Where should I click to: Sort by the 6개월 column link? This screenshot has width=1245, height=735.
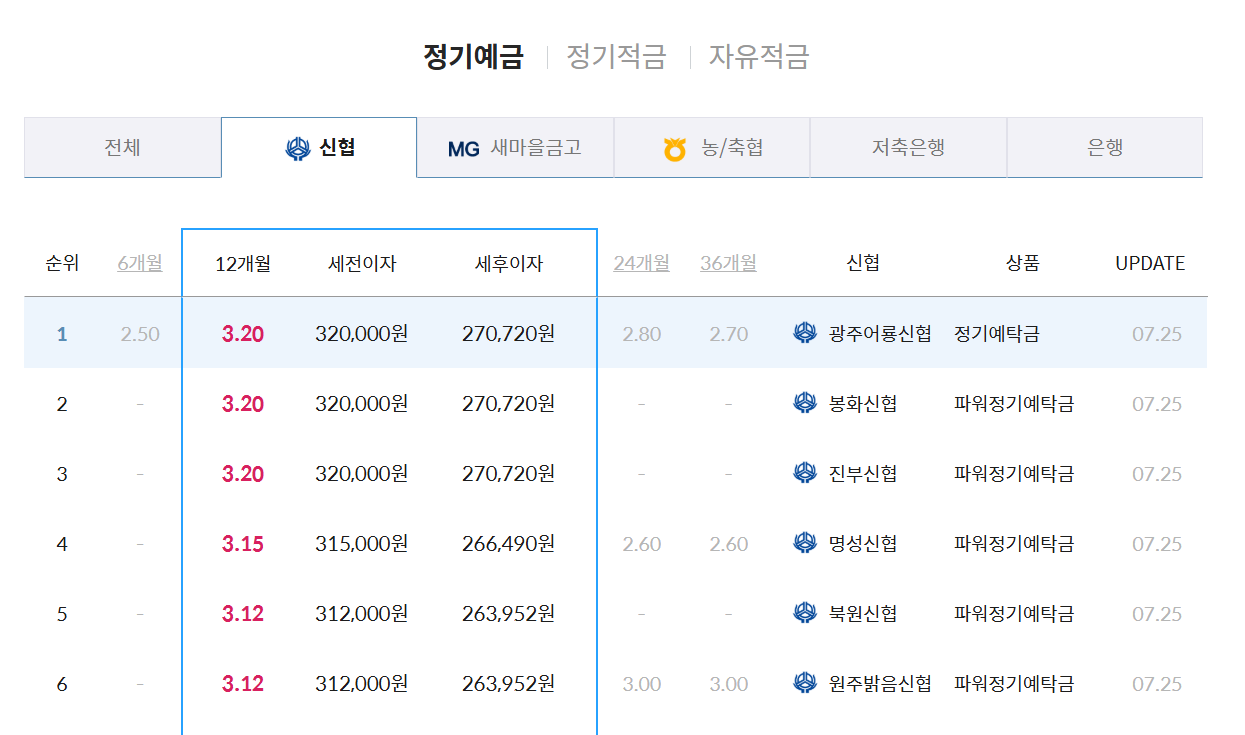click(x=140, y=263)
